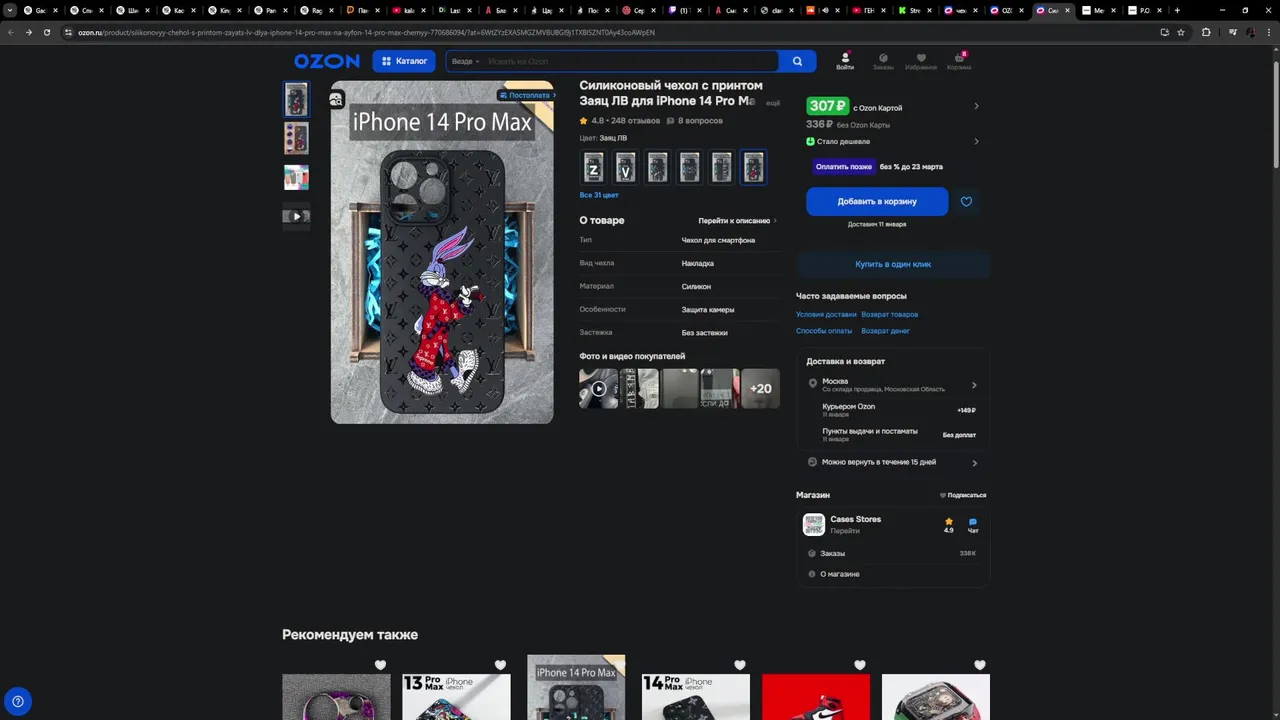1280x720 pixels.
Task: Click the blue search magnifier button
Action: [797, 61]
